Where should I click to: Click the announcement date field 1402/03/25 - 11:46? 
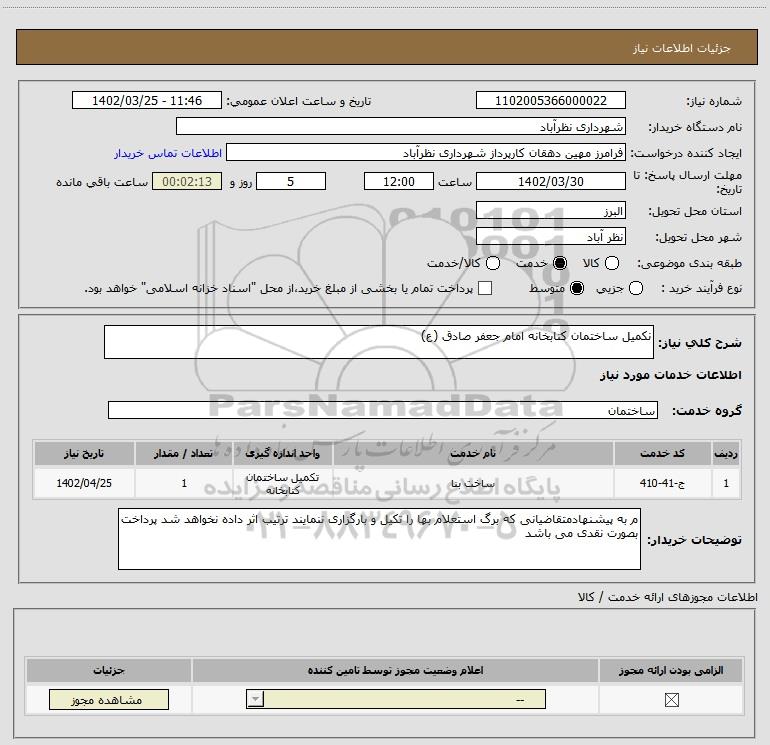click(x=147, y=100)
